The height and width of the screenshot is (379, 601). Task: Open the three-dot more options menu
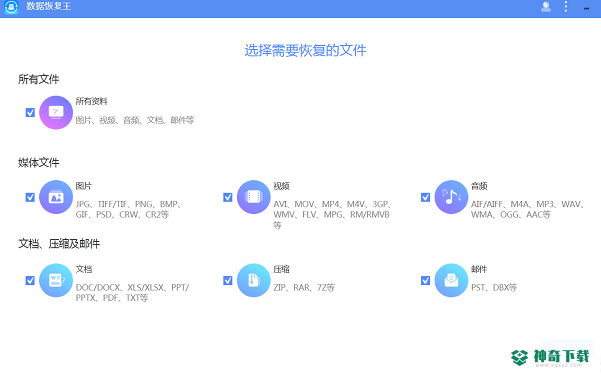coord(566,7)
